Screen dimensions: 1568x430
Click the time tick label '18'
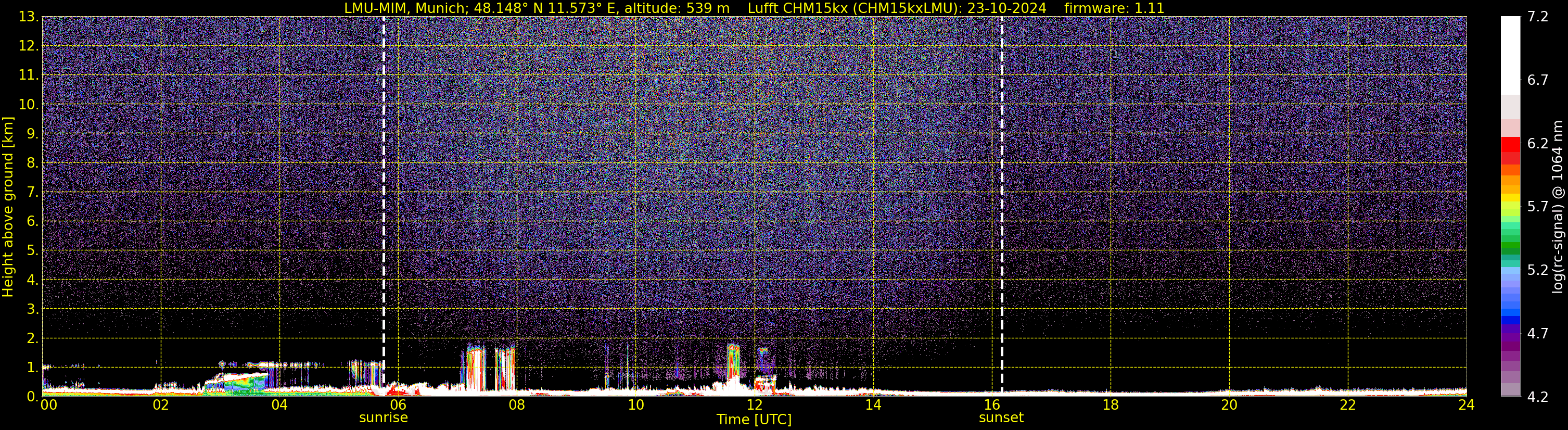coord(1110,405)
